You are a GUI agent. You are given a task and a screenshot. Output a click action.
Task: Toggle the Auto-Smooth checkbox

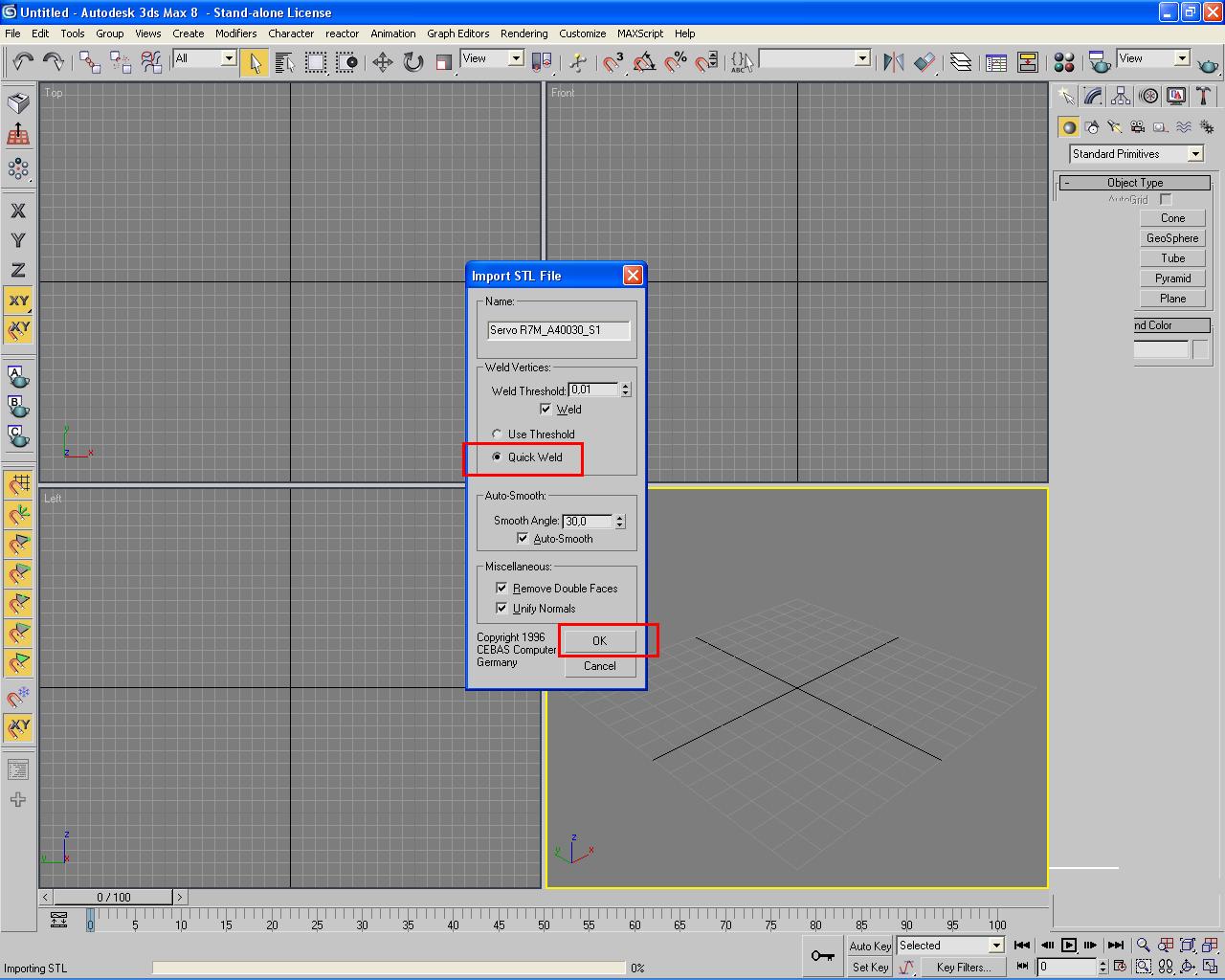tap(523, 539)
